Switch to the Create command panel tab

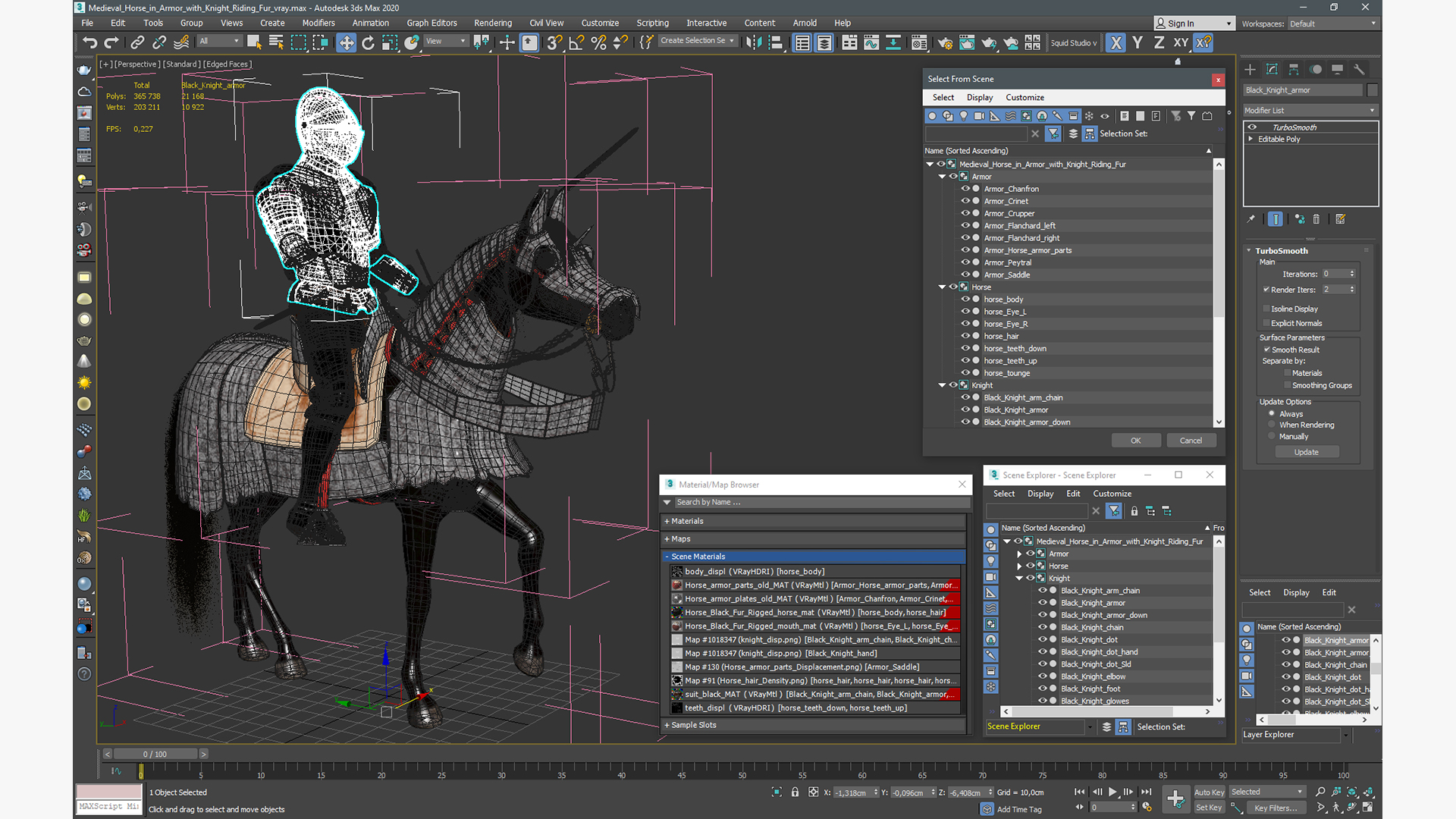[1250, 69]
